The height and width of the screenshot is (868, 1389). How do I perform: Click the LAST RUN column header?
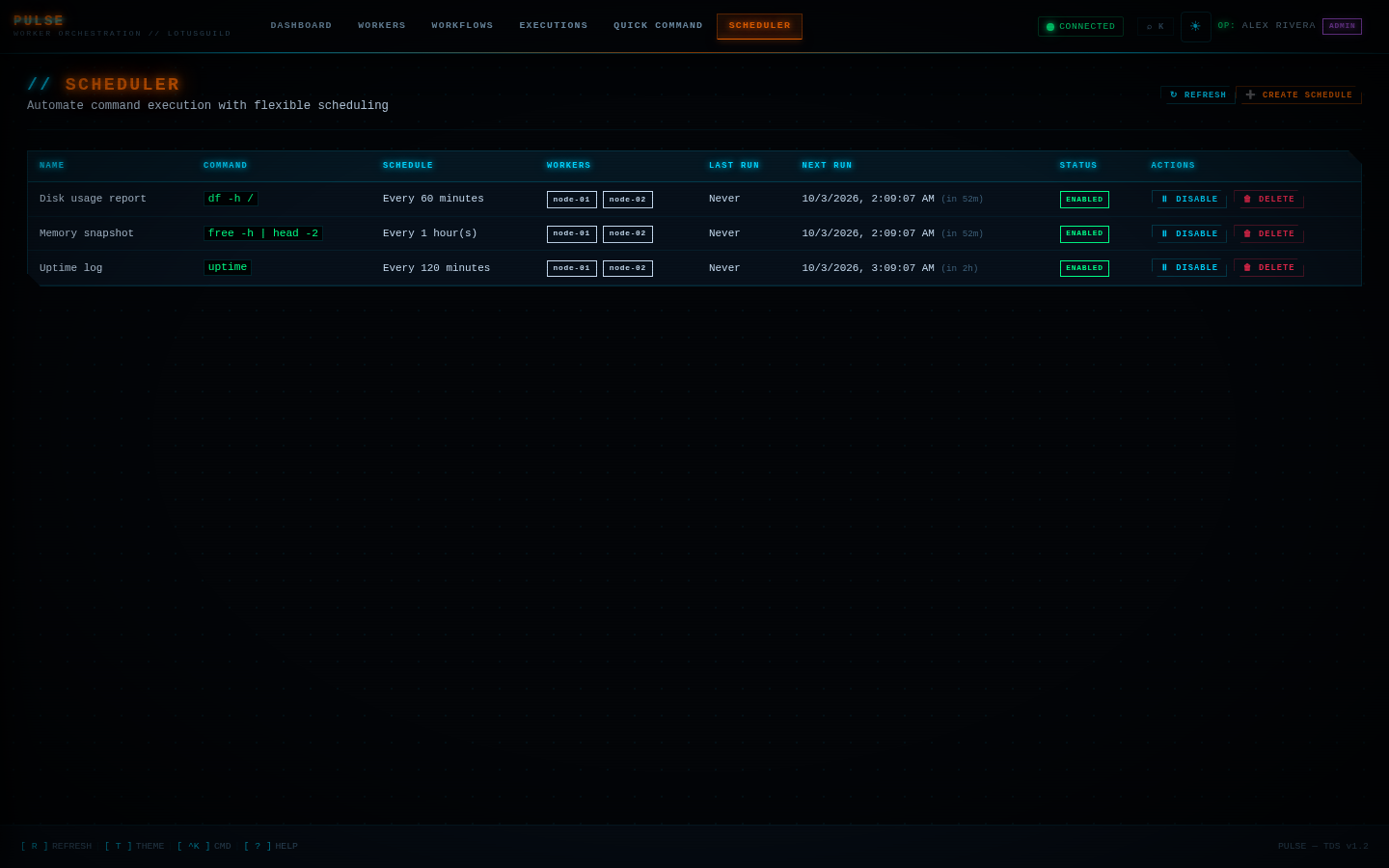(x=734, y=166)
